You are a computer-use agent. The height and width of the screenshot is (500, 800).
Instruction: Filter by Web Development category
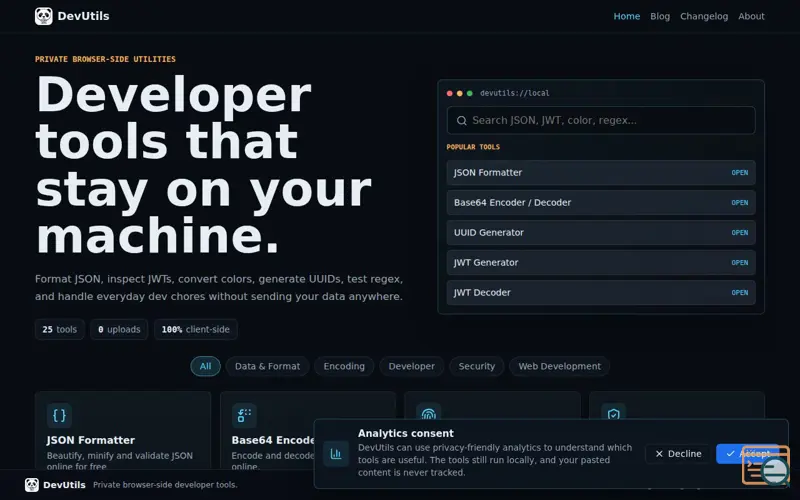pos(559,366)
